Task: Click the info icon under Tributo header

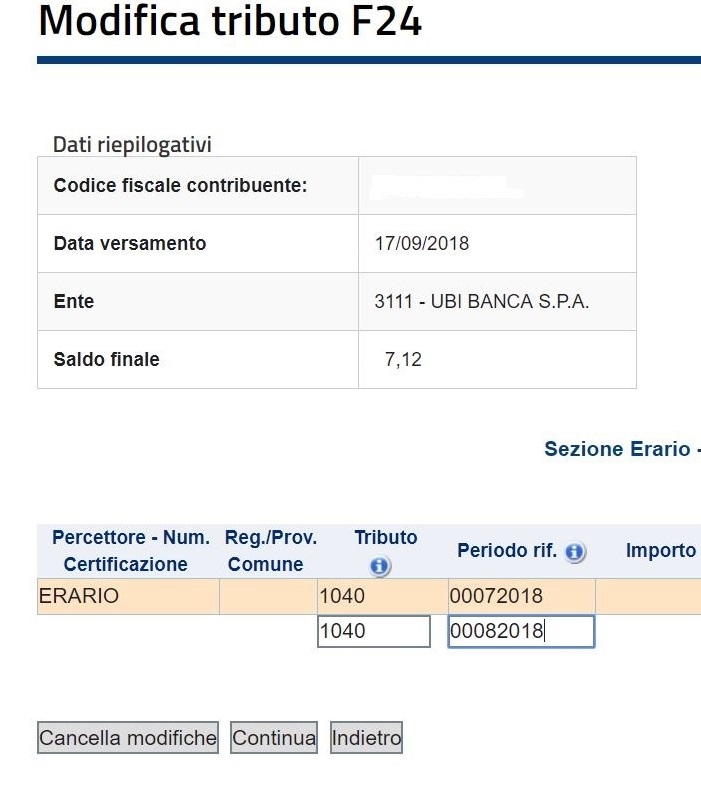Action: (380, 566)
